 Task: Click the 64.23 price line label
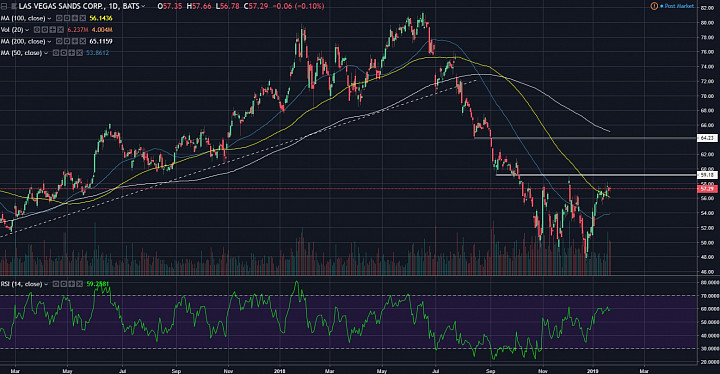pos(707,138)
